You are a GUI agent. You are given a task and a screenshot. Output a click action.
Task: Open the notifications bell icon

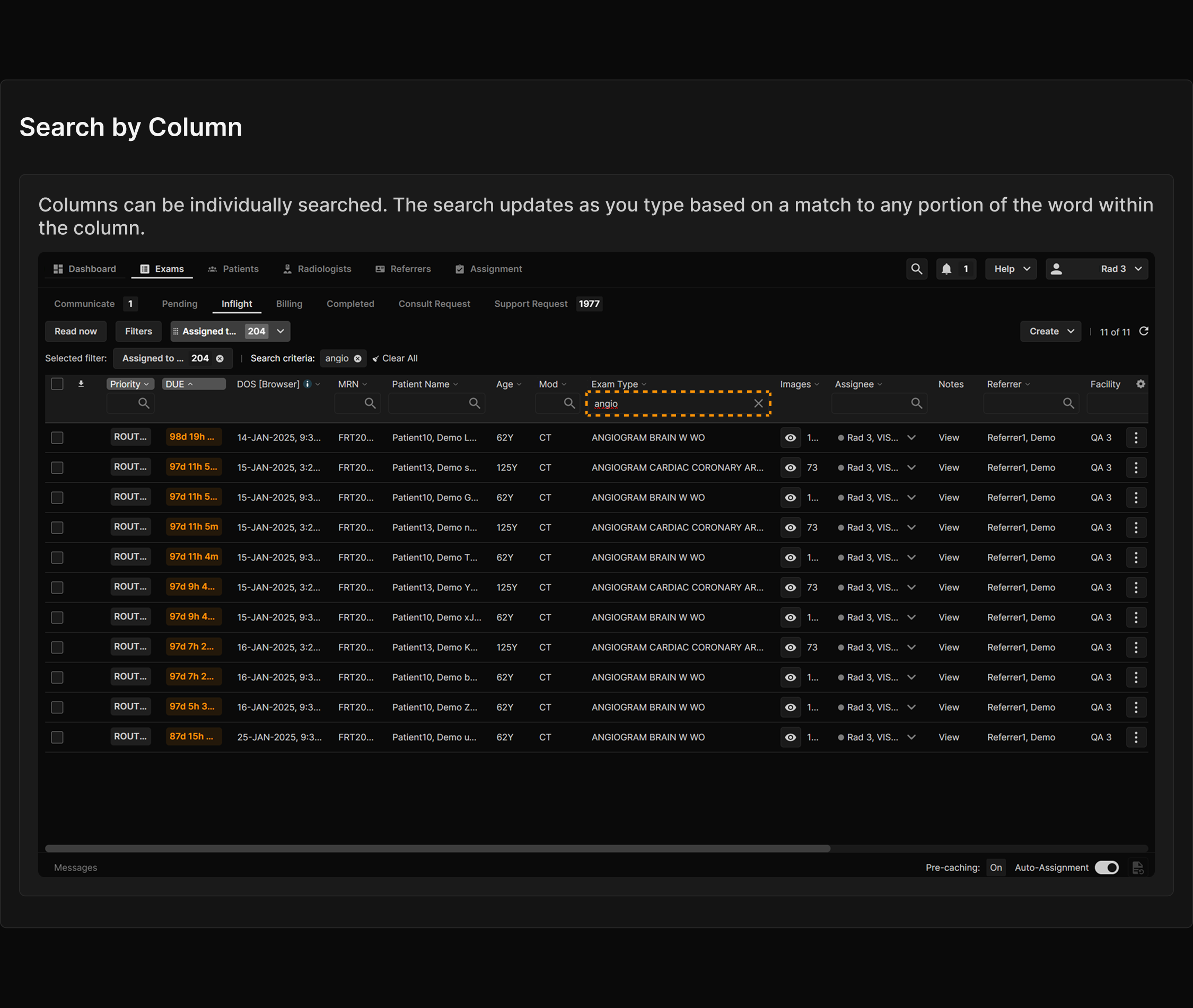coord(946,269)
